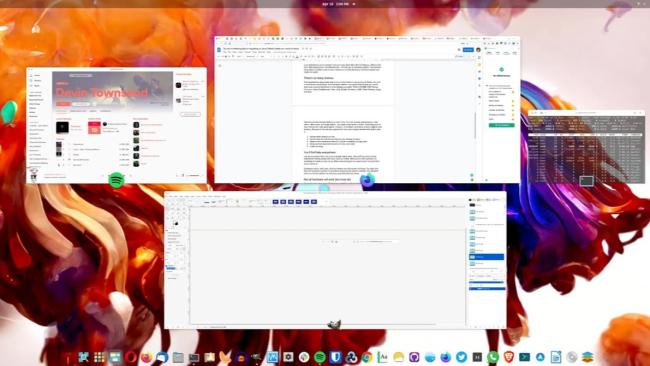Select the dark terminal window preview
Viewport: 650px width, 366px height.
pos(586,146)
